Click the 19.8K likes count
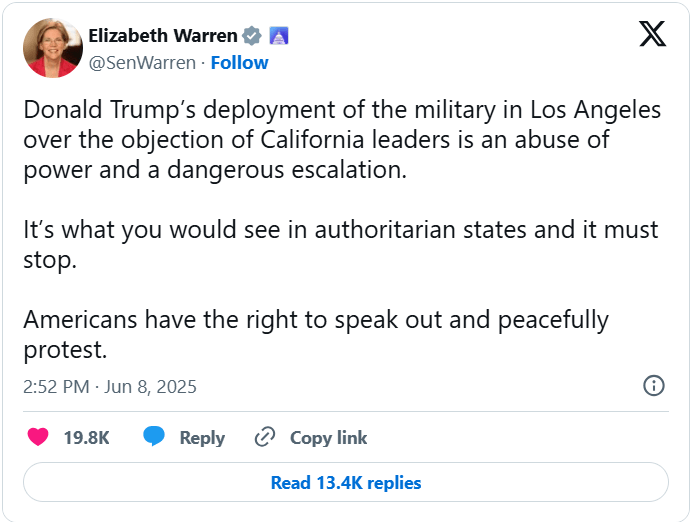The width and height of the screenshot is (691, 525). [x=86, y=437]
